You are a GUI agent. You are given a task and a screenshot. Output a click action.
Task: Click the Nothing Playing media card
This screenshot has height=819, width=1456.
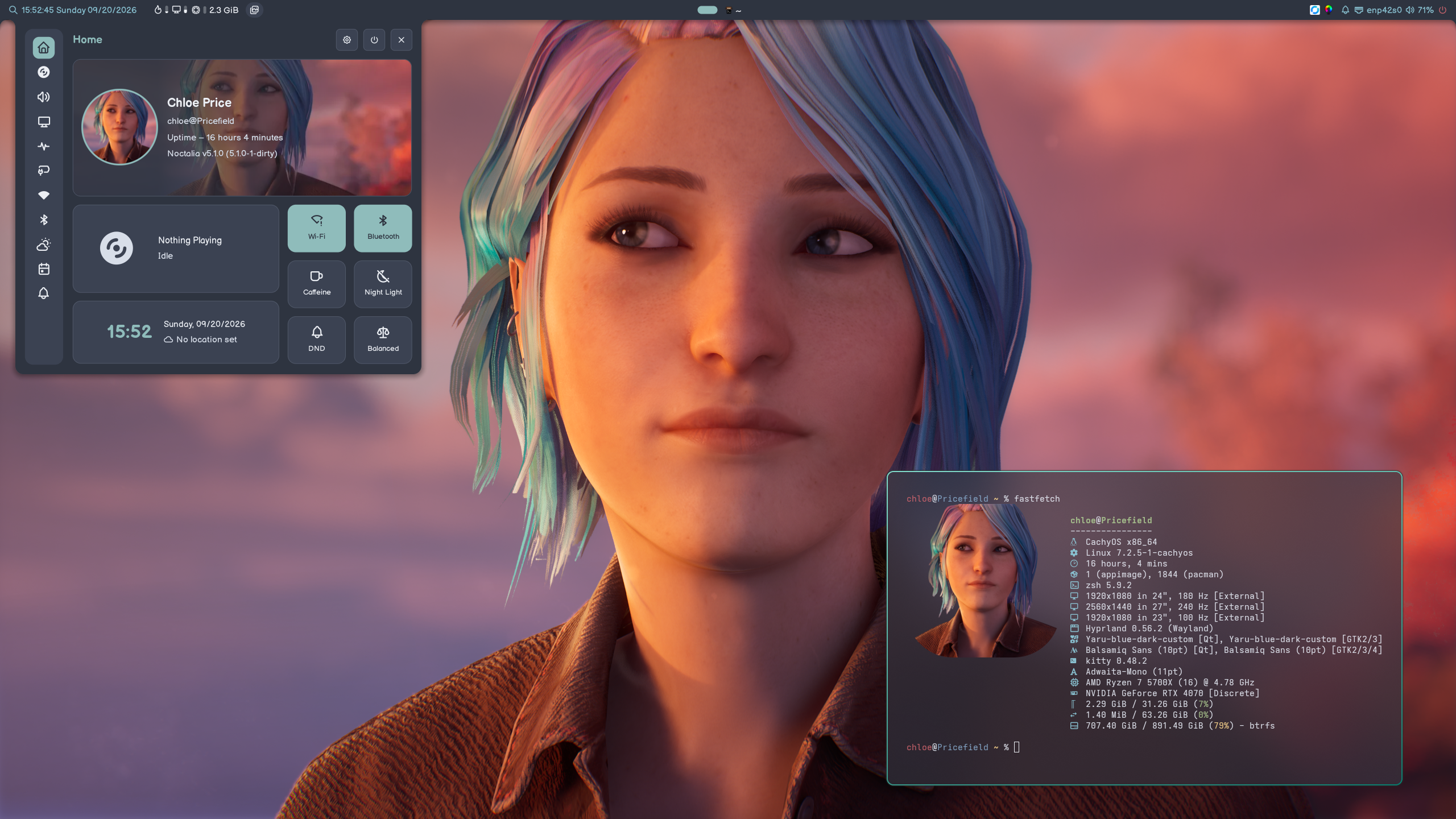pos(176,249)
